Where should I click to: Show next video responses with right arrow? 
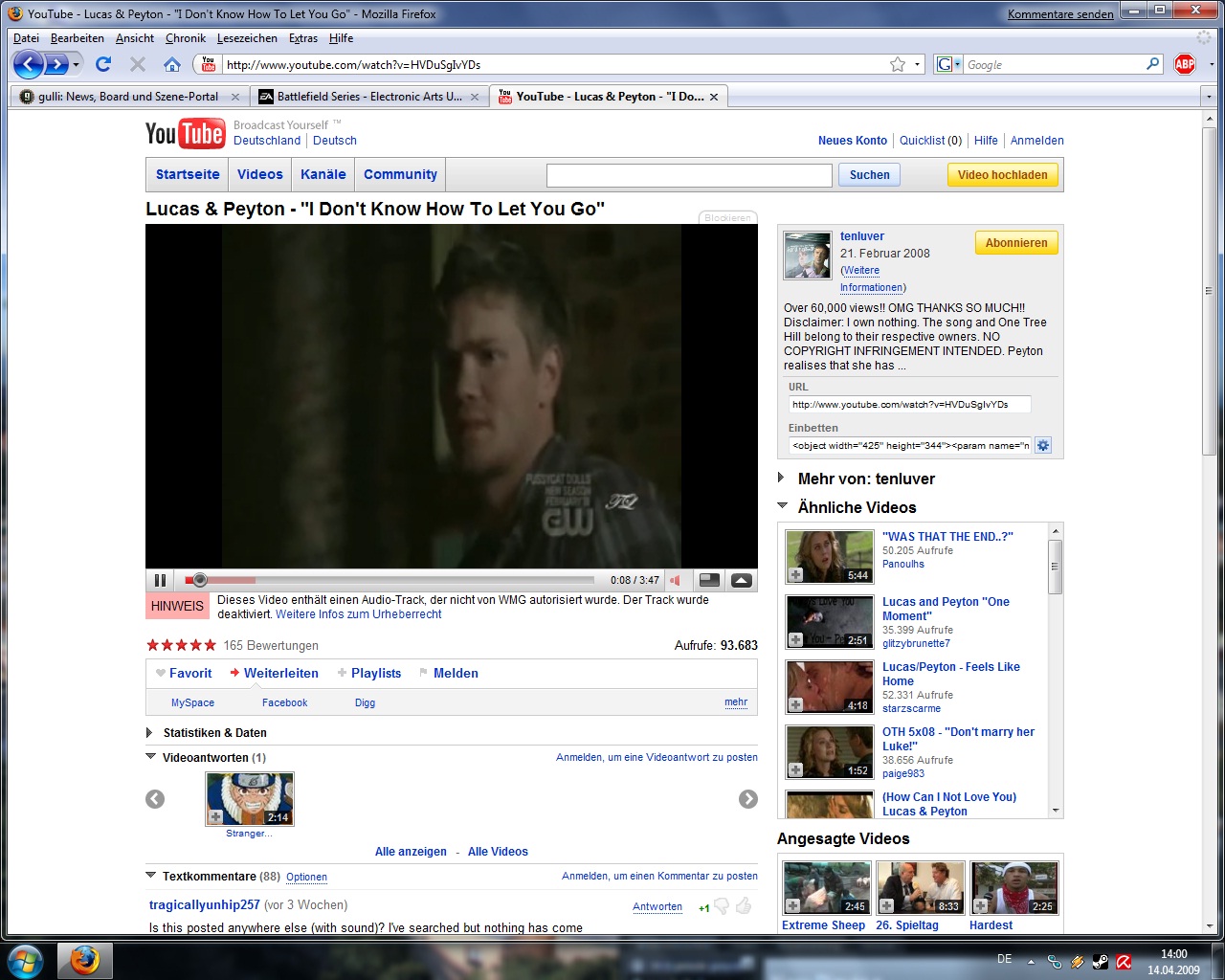click(x=748, y=799)
